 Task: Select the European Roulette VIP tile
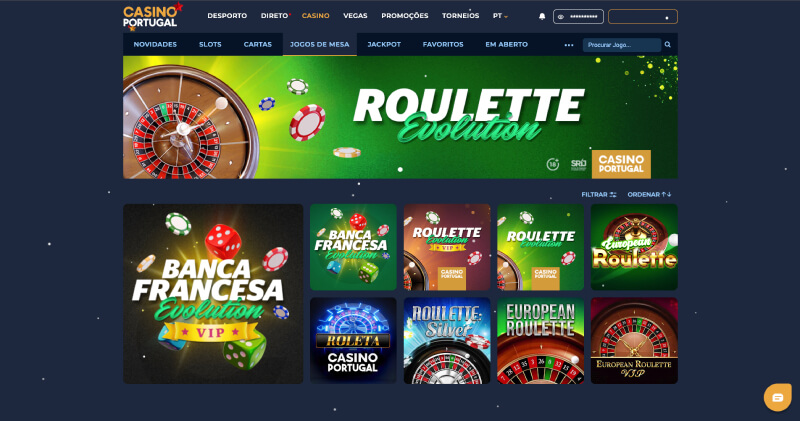634,341
